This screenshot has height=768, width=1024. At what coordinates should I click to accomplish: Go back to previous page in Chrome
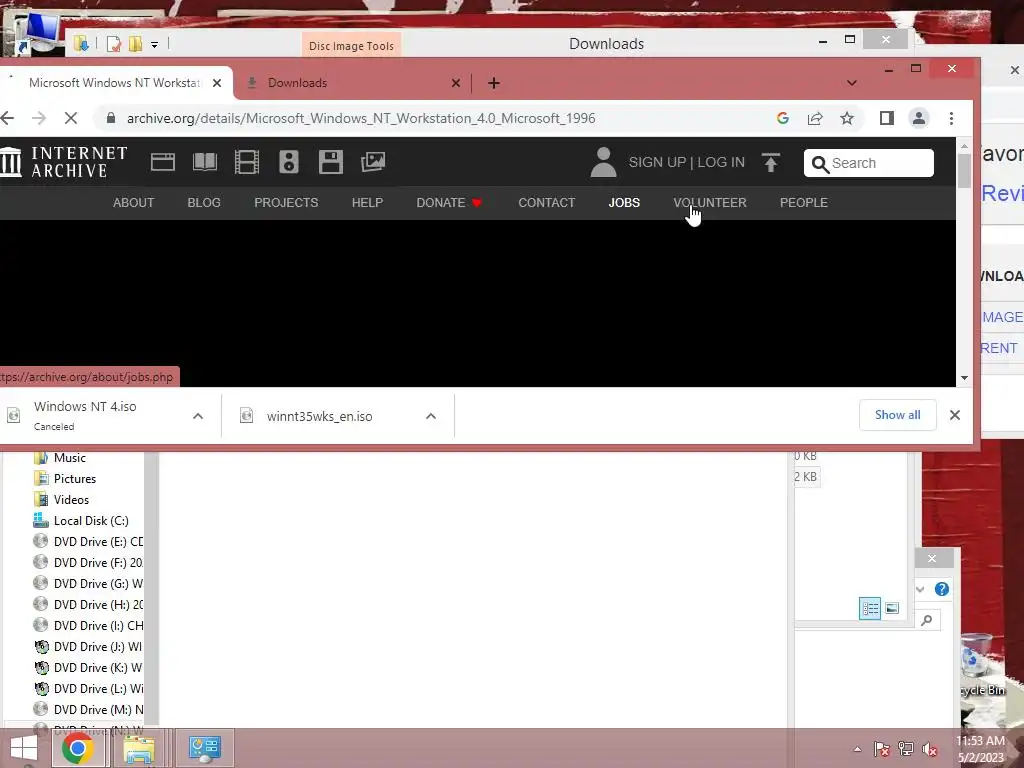coord(8,118)
